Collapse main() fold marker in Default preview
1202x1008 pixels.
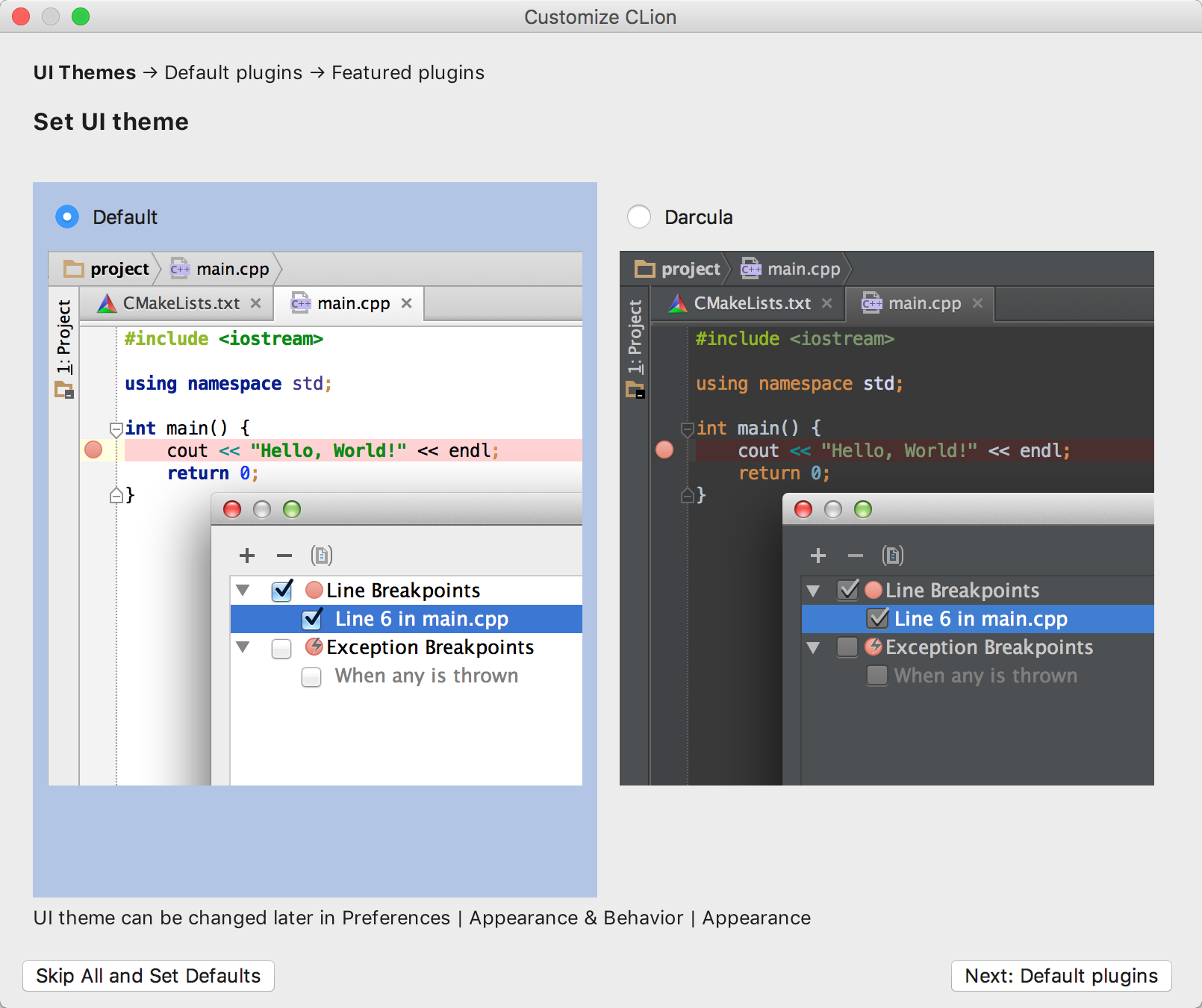pyautogui.click(x=116, y=429)
